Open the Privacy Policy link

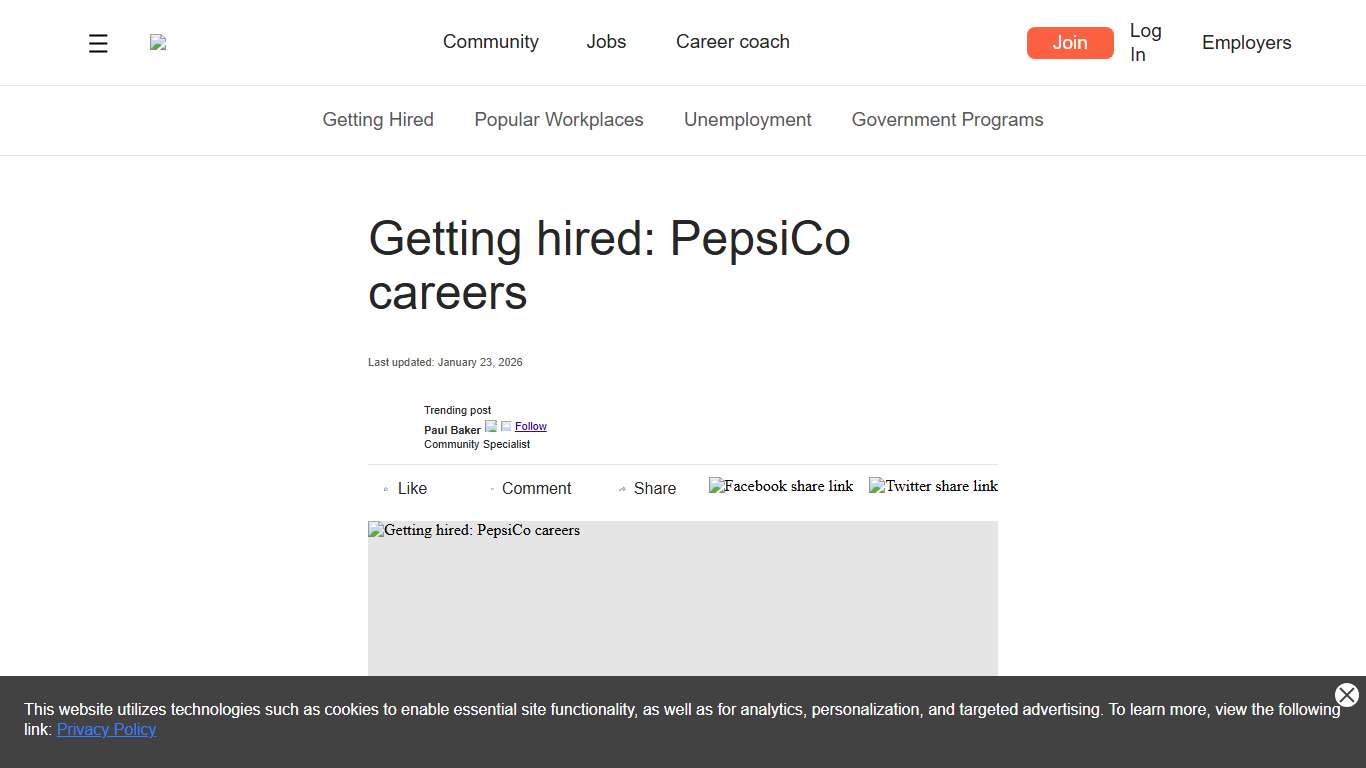click(106, 729)
